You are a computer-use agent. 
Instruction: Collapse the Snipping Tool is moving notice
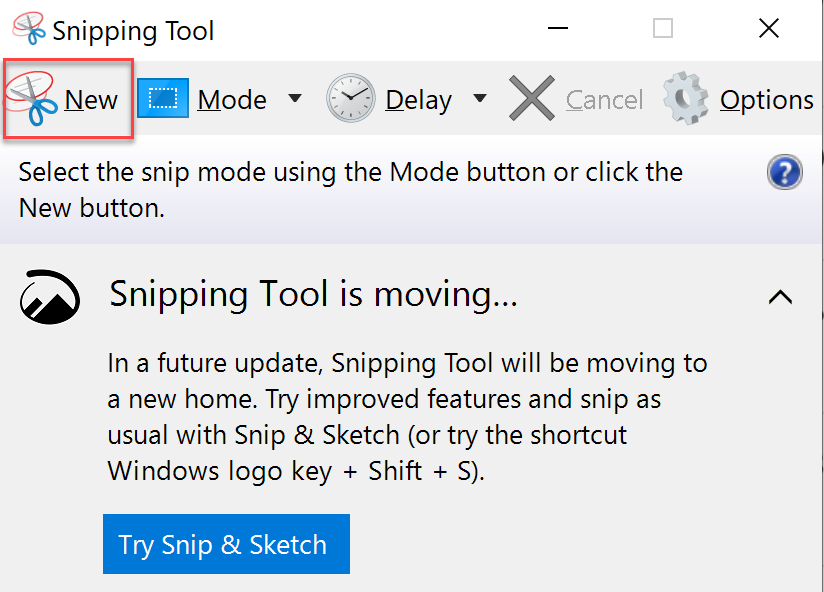click(780, 297)
